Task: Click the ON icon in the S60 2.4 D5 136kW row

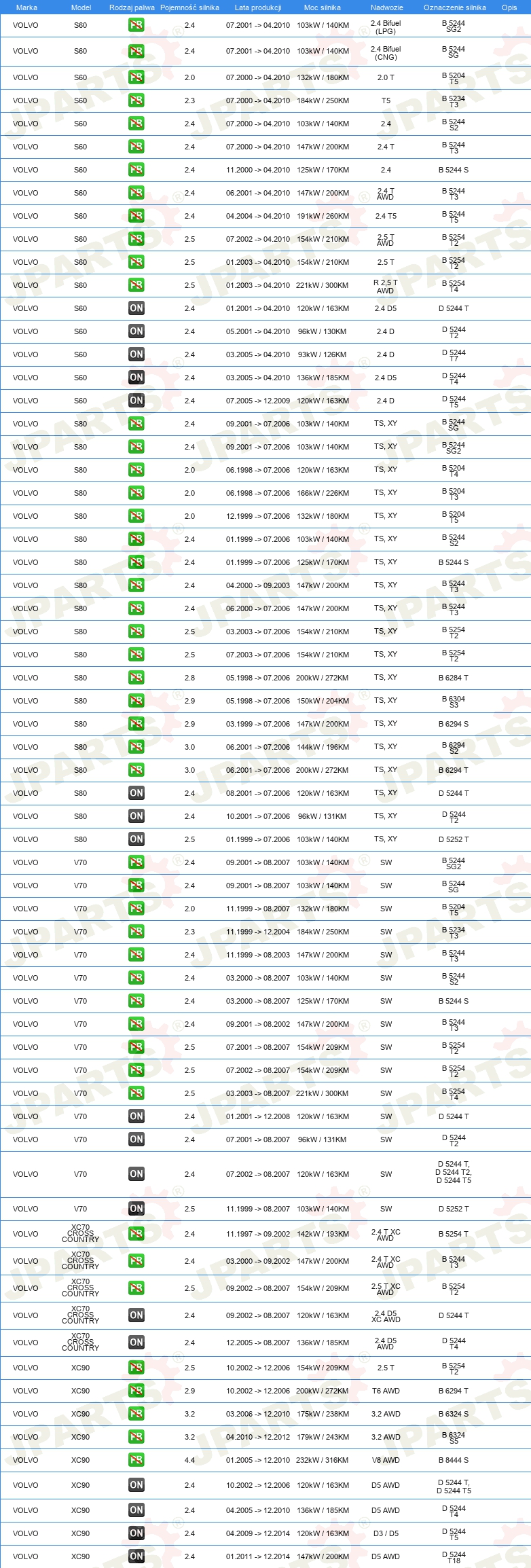Action: tap(136, 378)
